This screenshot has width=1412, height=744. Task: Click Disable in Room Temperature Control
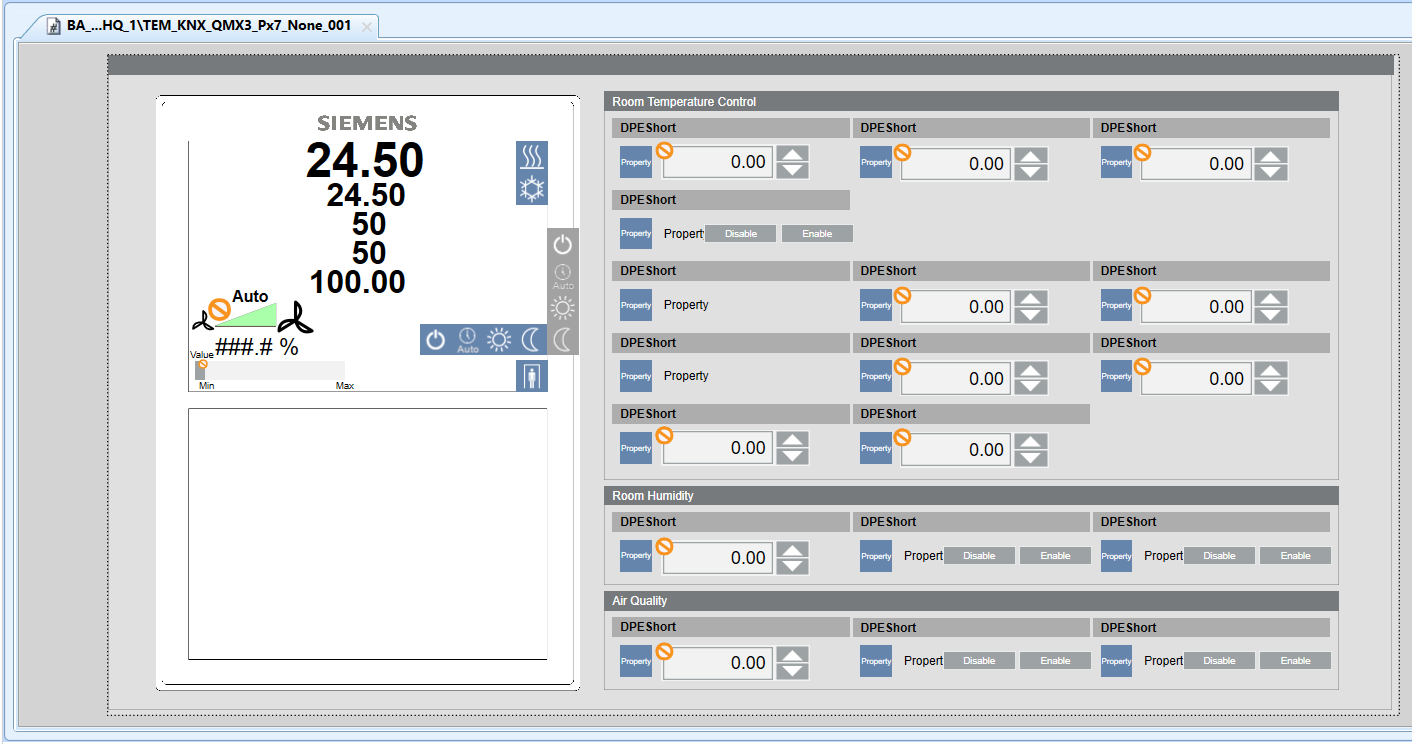coord(741,233)
